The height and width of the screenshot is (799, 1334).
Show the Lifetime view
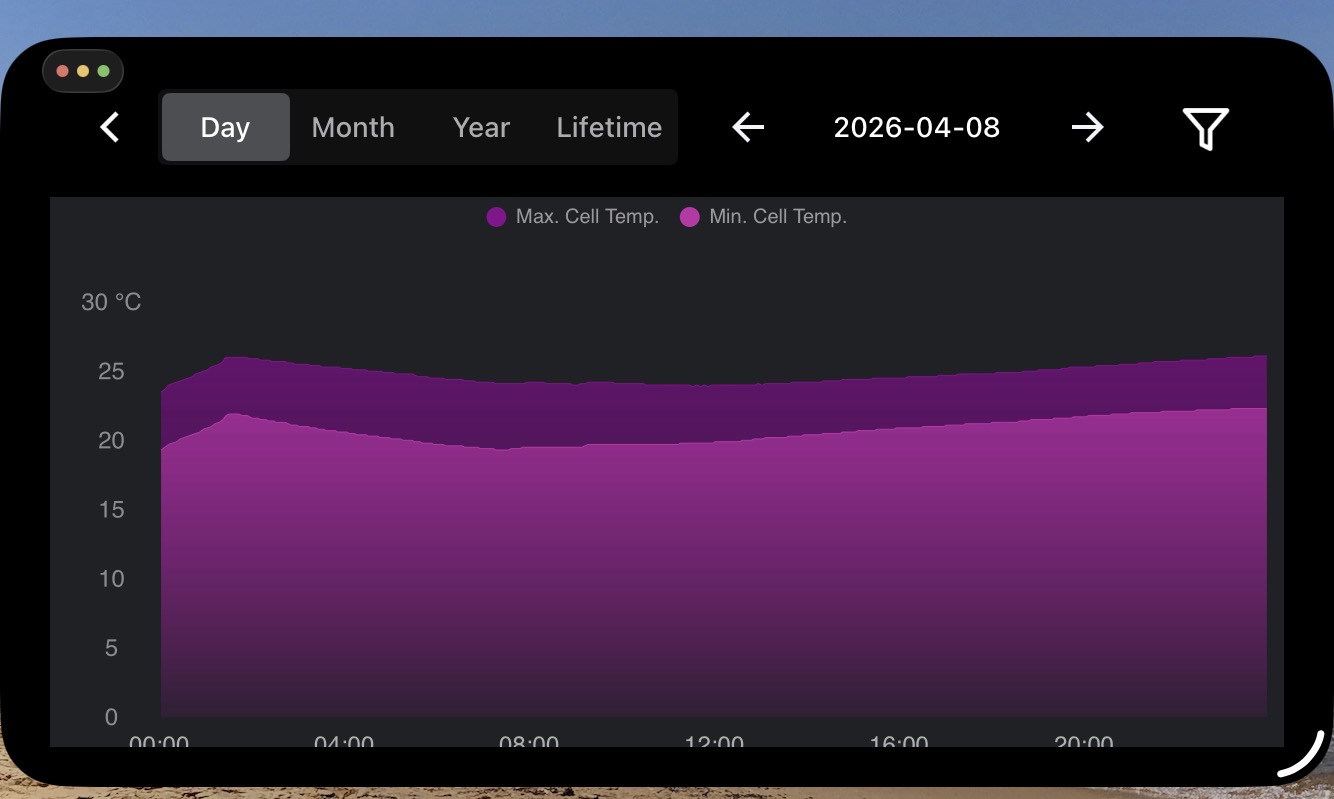point(609,127)
